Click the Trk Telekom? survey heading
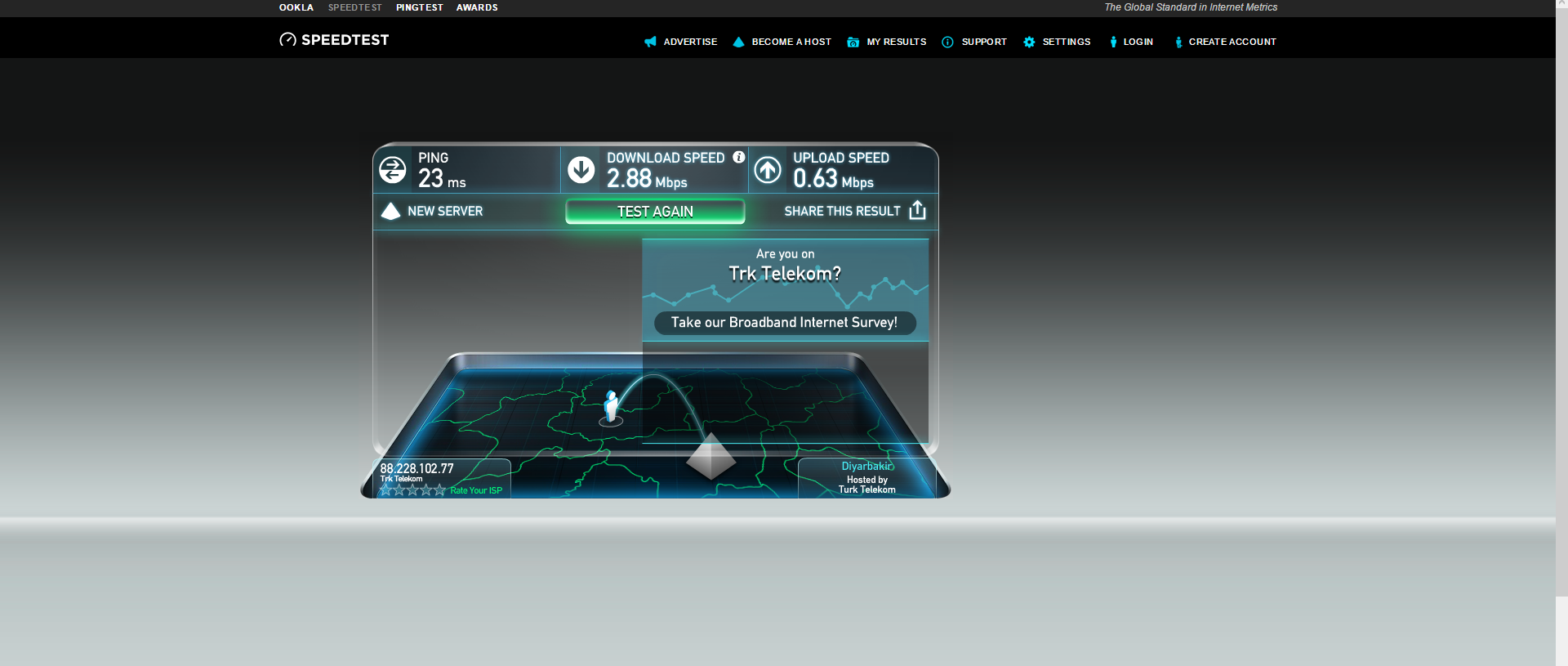 (x=785, y=274)
